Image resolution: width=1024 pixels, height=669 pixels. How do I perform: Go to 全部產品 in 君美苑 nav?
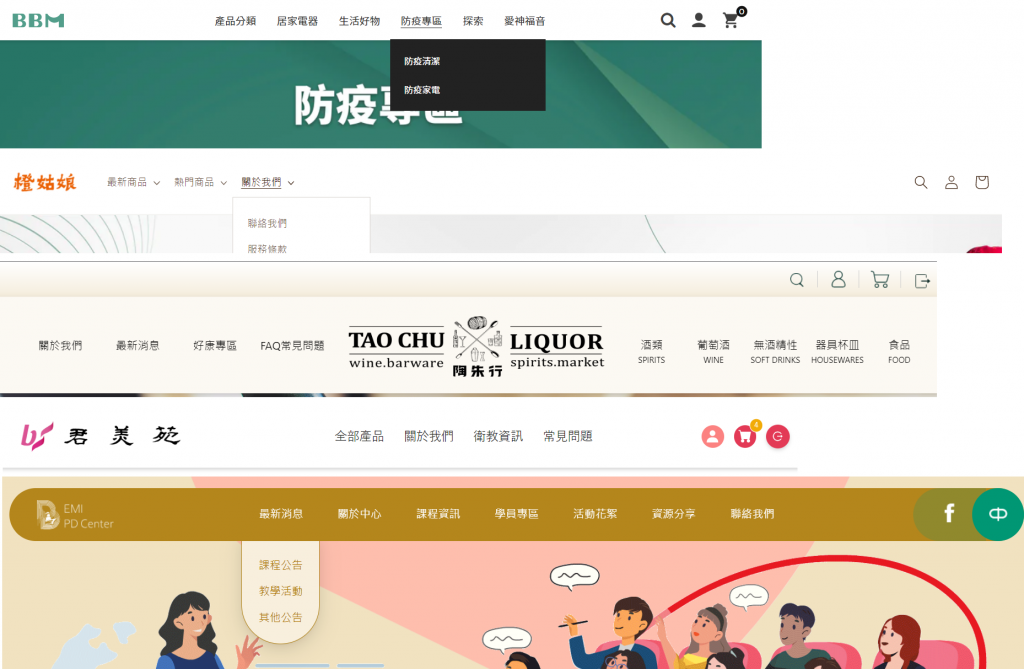coord(359,436)
